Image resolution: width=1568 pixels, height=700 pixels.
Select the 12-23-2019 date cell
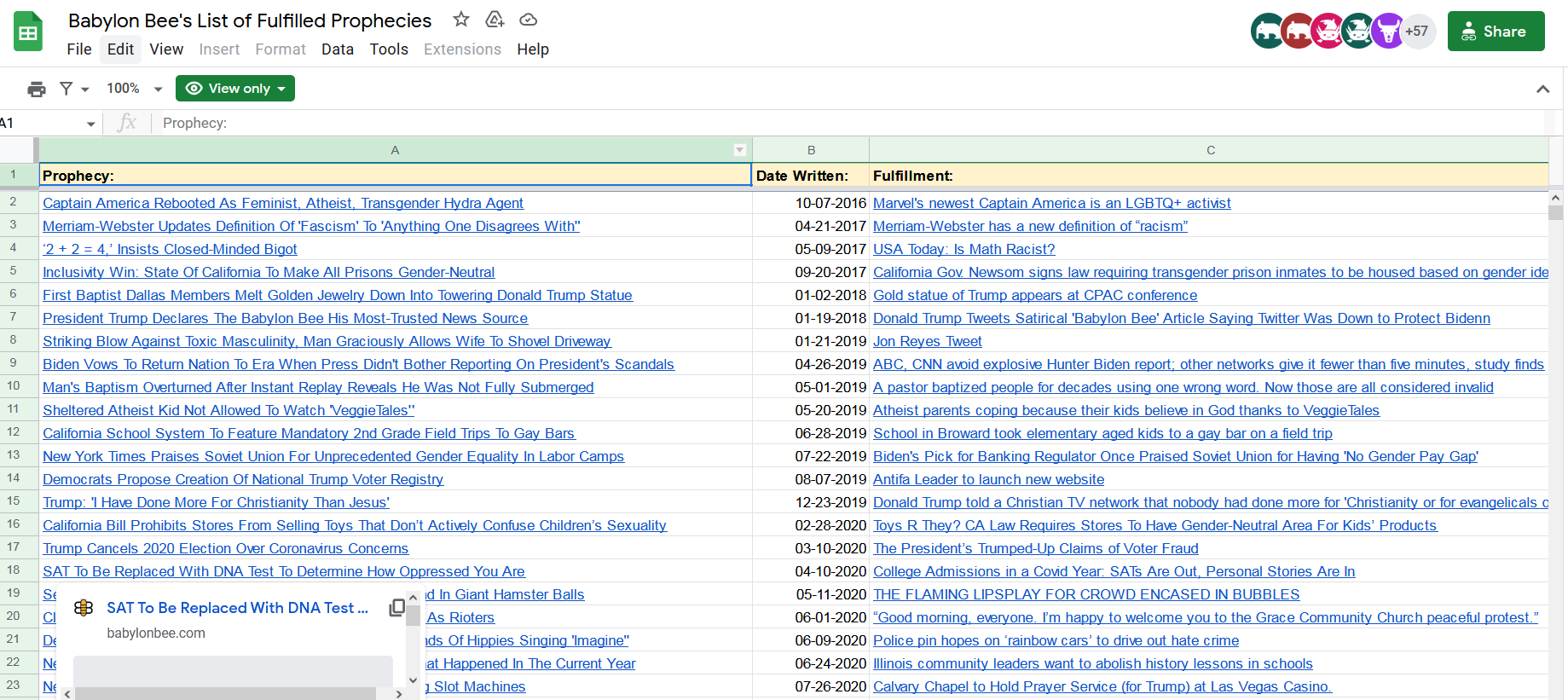tap(811, 502)
